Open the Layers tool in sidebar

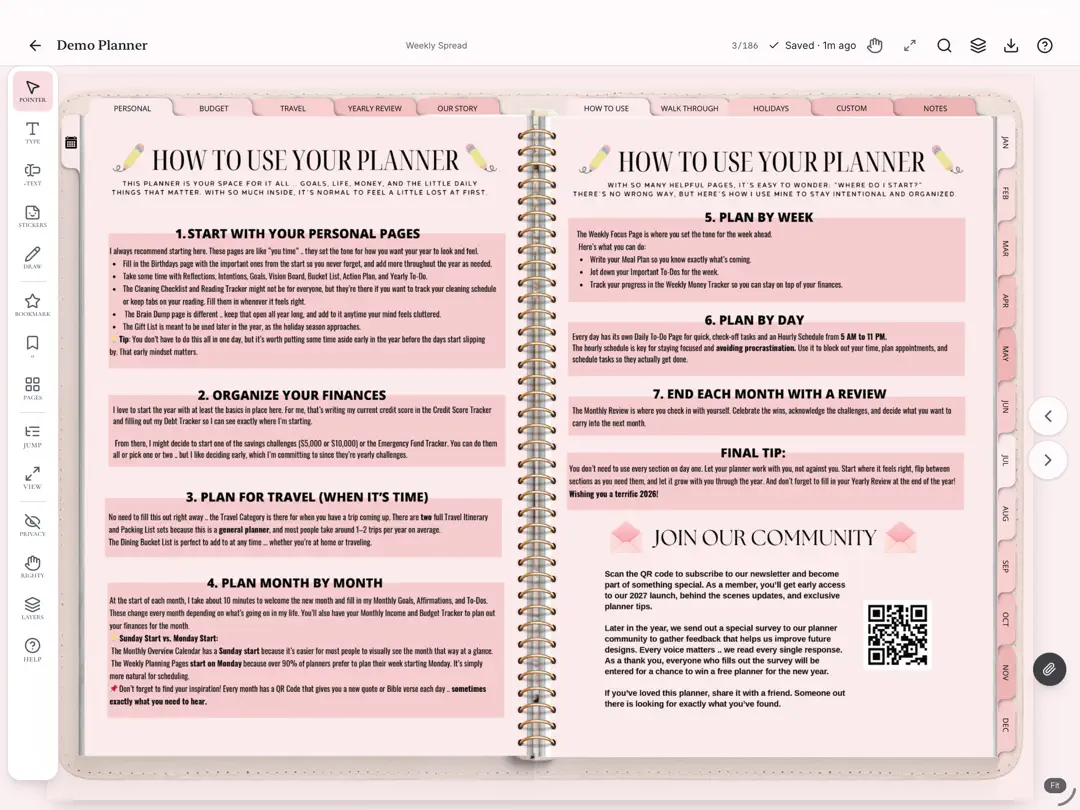tap(32, 608)
